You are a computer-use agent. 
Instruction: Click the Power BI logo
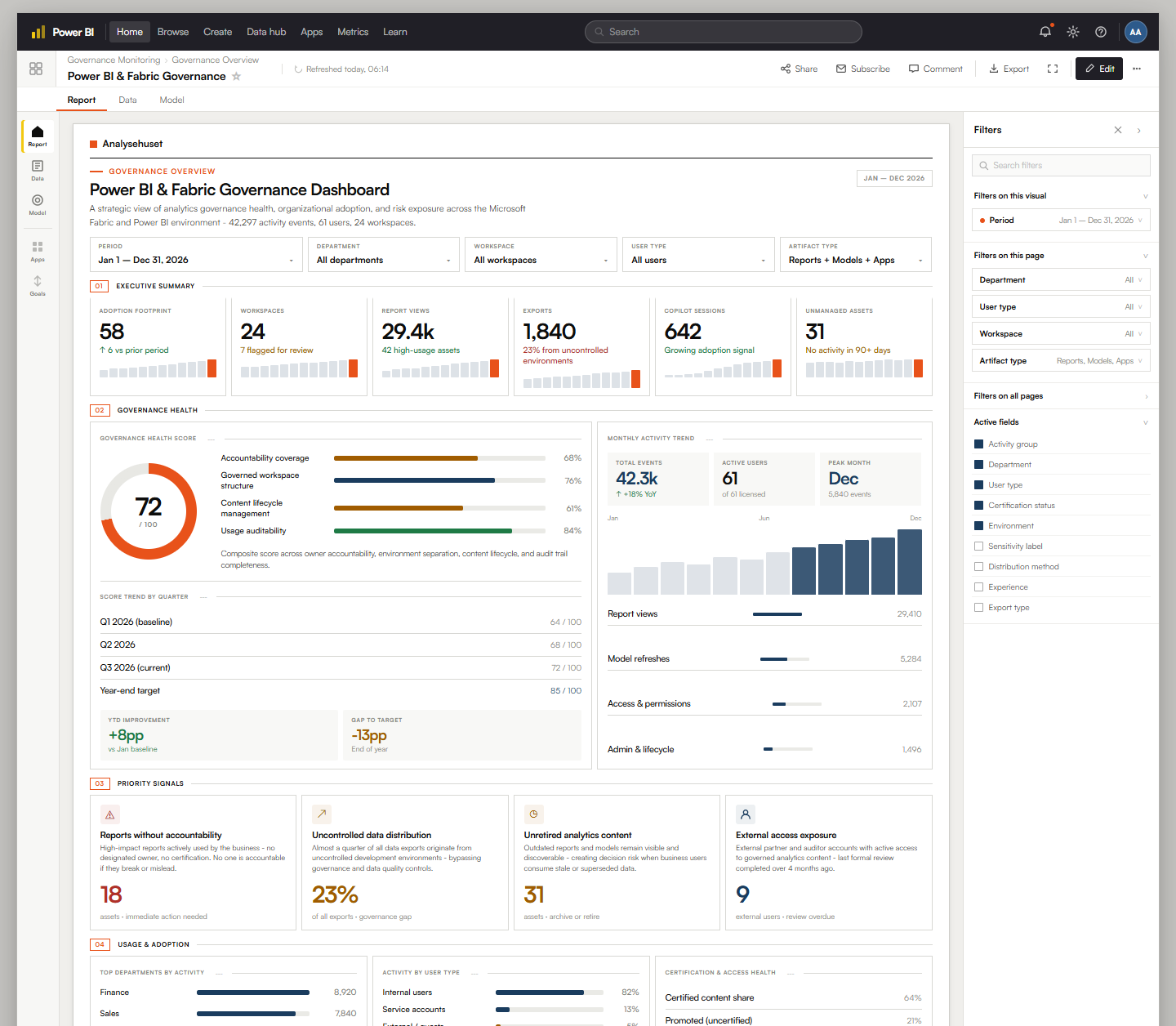coord(62,32)
